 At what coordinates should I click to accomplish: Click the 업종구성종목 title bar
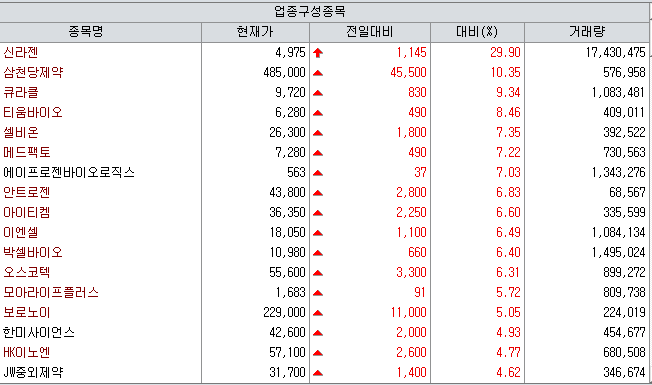pos(324,12)
